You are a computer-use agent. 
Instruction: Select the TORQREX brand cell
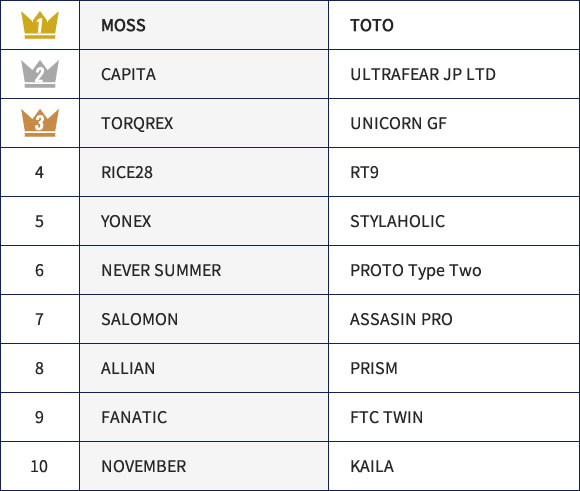204,123
